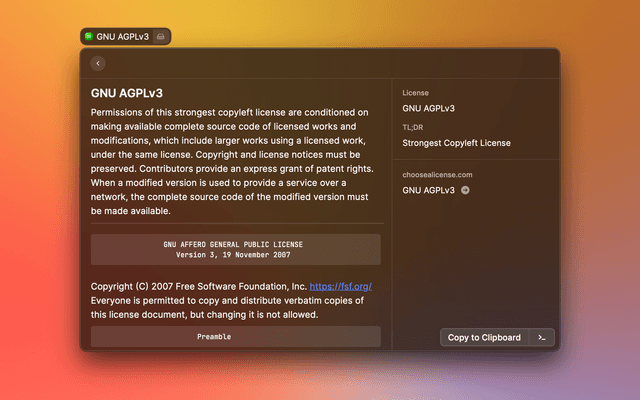Viewport: 640px width, 400px height.
Task: Click the Copyright 2007 Free Software Foundation text
Action: [198, 286]
